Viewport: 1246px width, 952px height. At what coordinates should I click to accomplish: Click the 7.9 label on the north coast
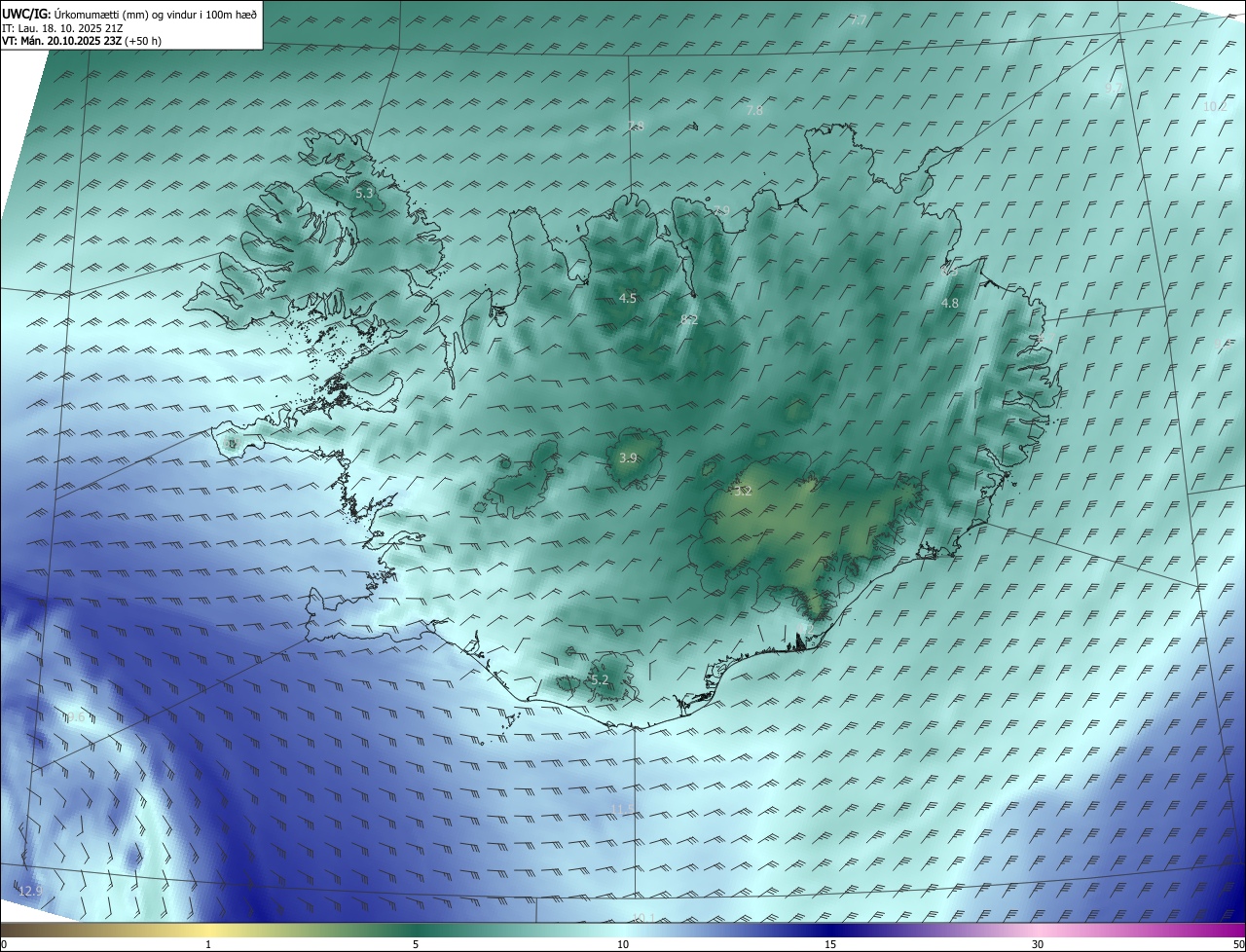tap(720, 211)
